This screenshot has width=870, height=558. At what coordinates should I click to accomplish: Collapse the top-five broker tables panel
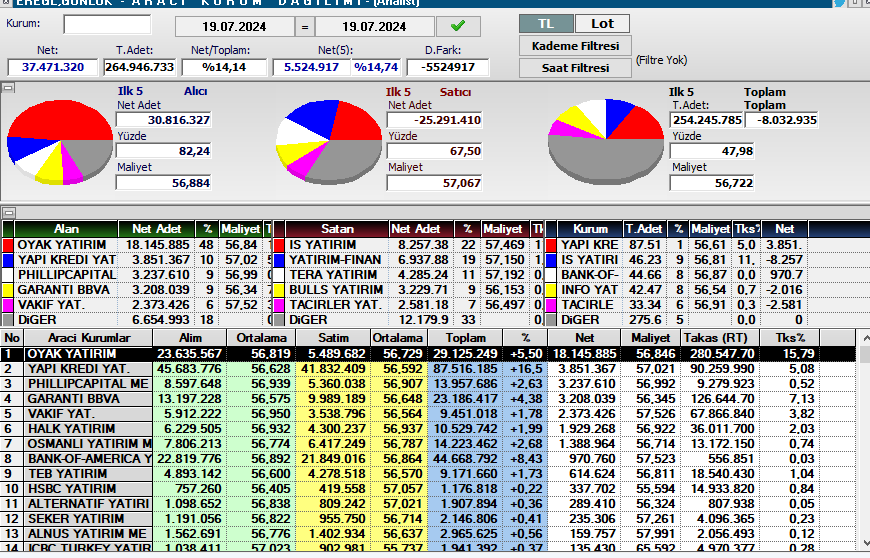click(8, 212)
